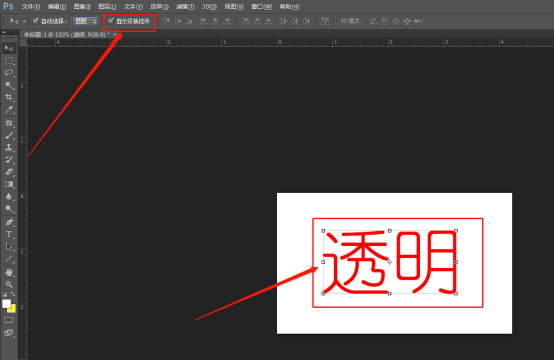Select the Lasso tool
Image resolution: width=554 pixels, height=361 pixels.
[x=9, y=73]
